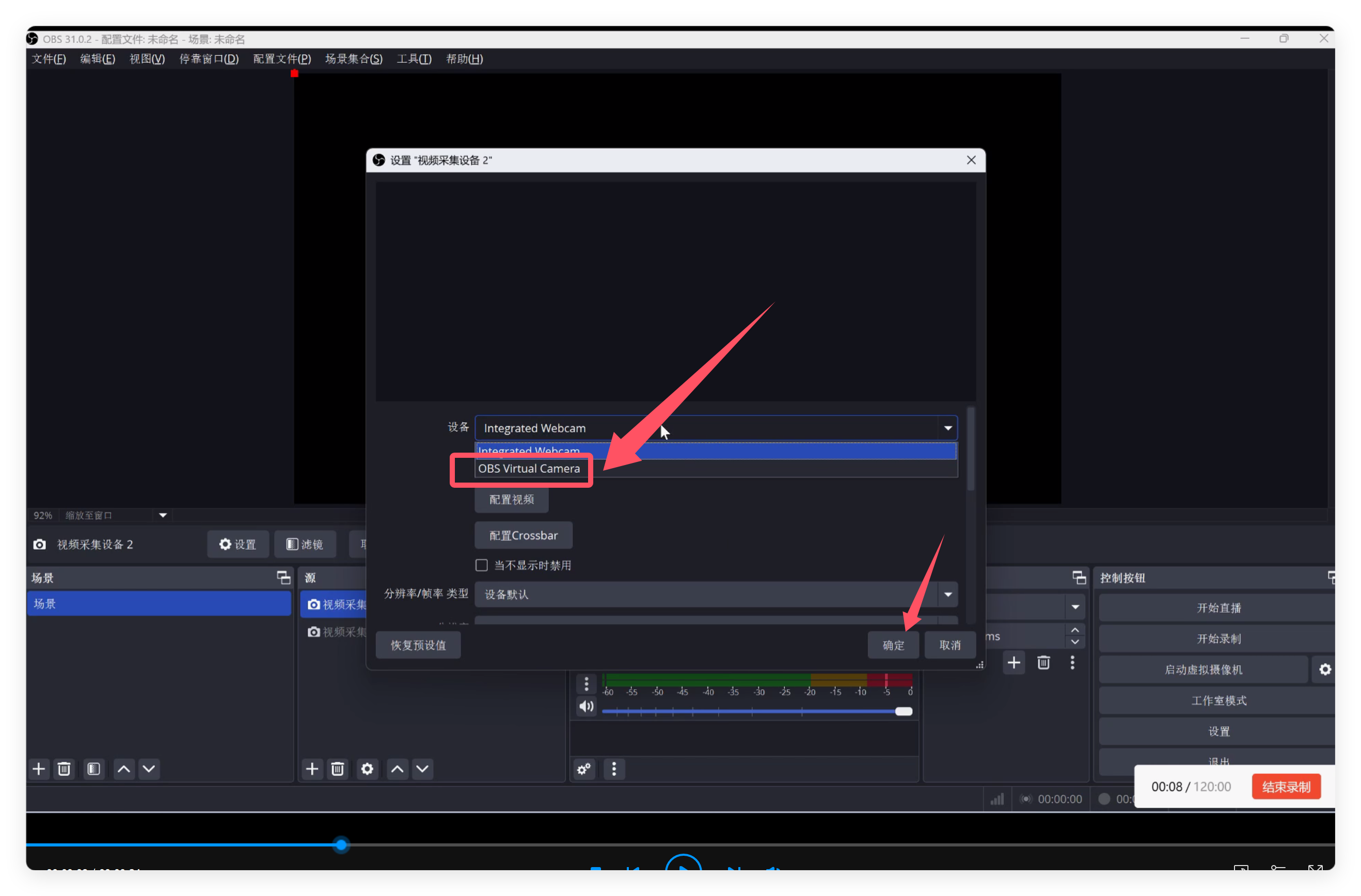Open the 编辑(E) menu

[x=98, y=59]
